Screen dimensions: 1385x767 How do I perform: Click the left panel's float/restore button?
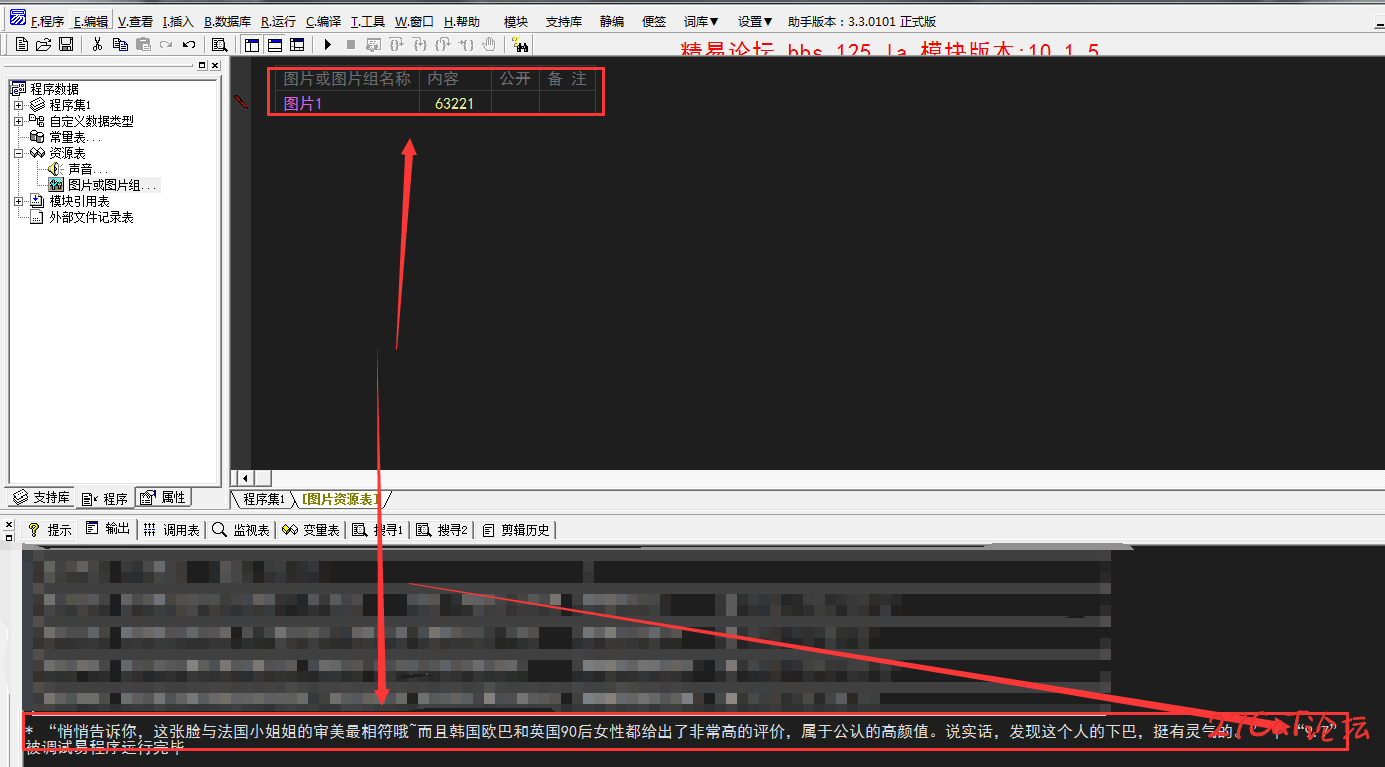pos(202,65)
